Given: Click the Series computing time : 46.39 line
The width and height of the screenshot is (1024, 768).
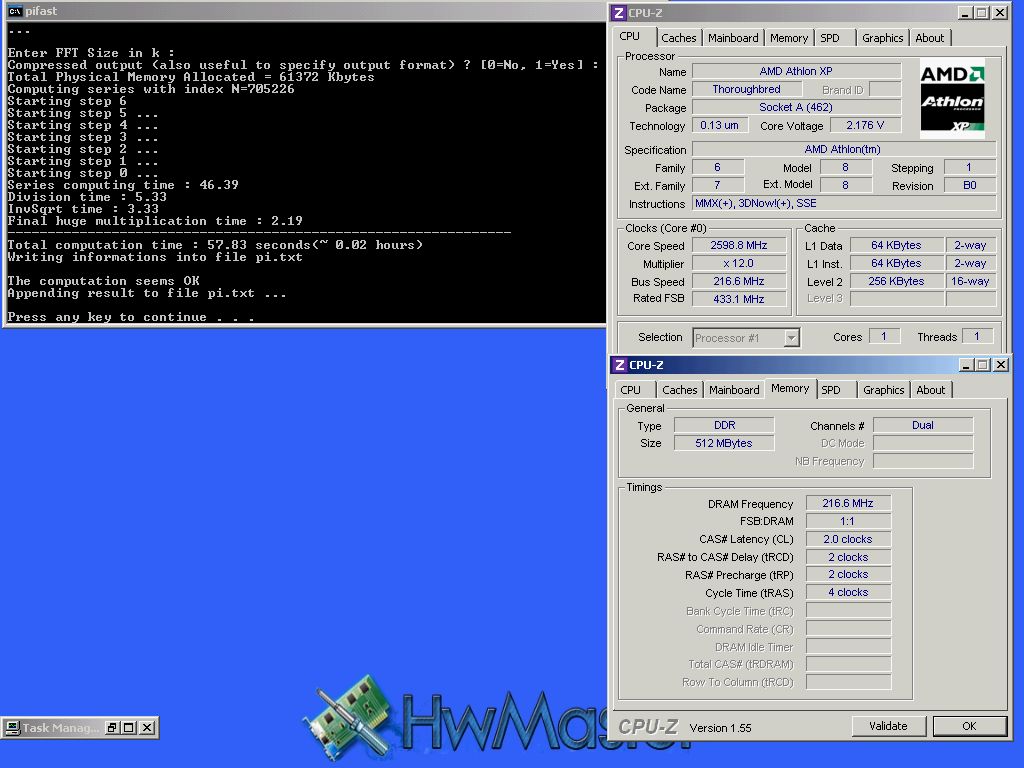Looking at the screenshot, I should (x=123, y=185).
